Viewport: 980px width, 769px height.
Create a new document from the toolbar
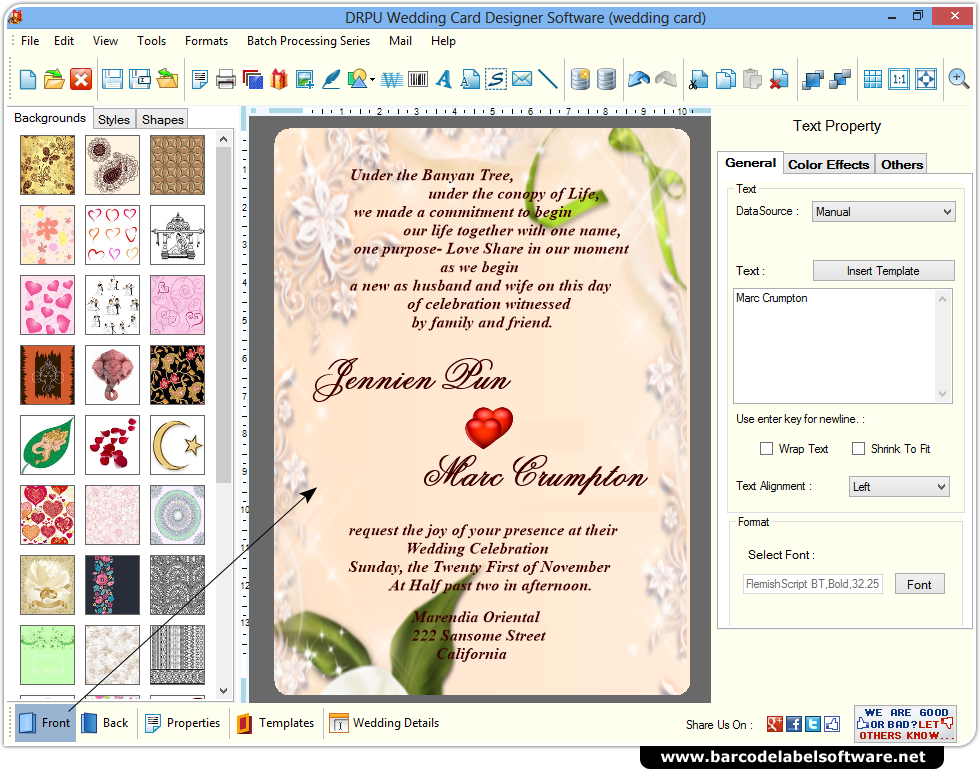[28, 79]
